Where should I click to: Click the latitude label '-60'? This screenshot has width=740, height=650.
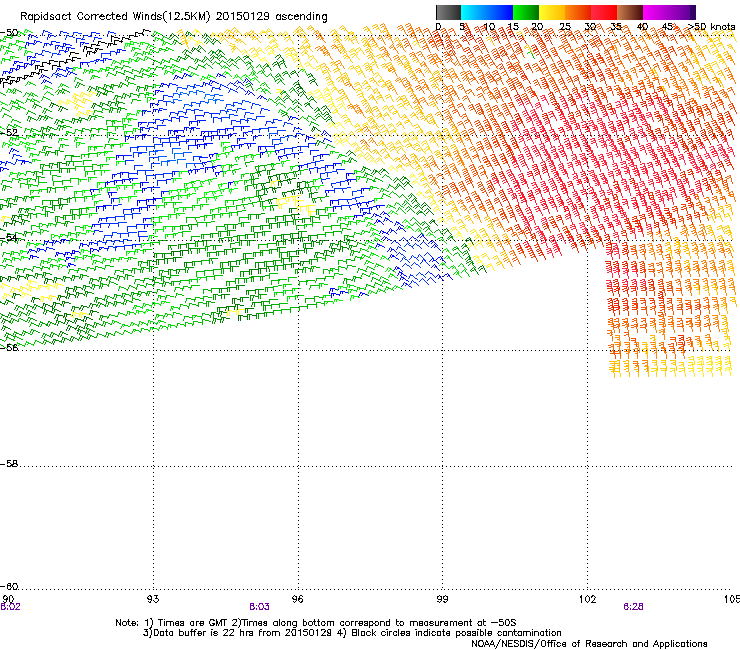coord(9,587)
